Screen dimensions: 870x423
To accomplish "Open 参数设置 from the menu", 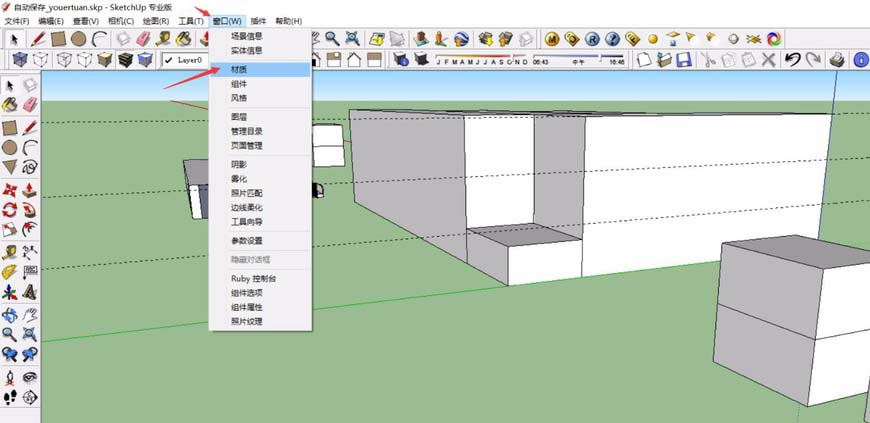I will (247, 241).
